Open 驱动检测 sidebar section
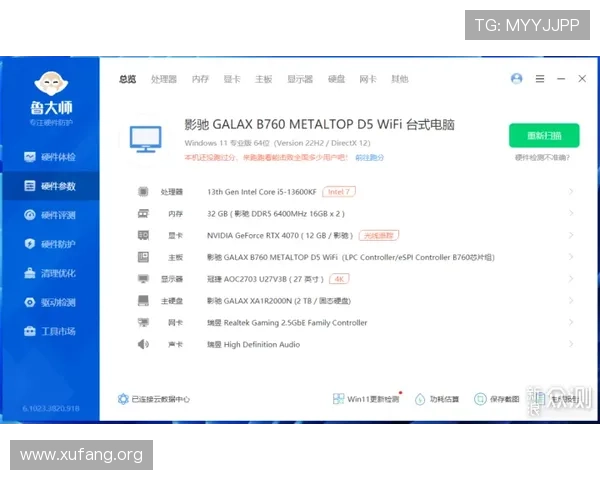 (x=50, y=302)
